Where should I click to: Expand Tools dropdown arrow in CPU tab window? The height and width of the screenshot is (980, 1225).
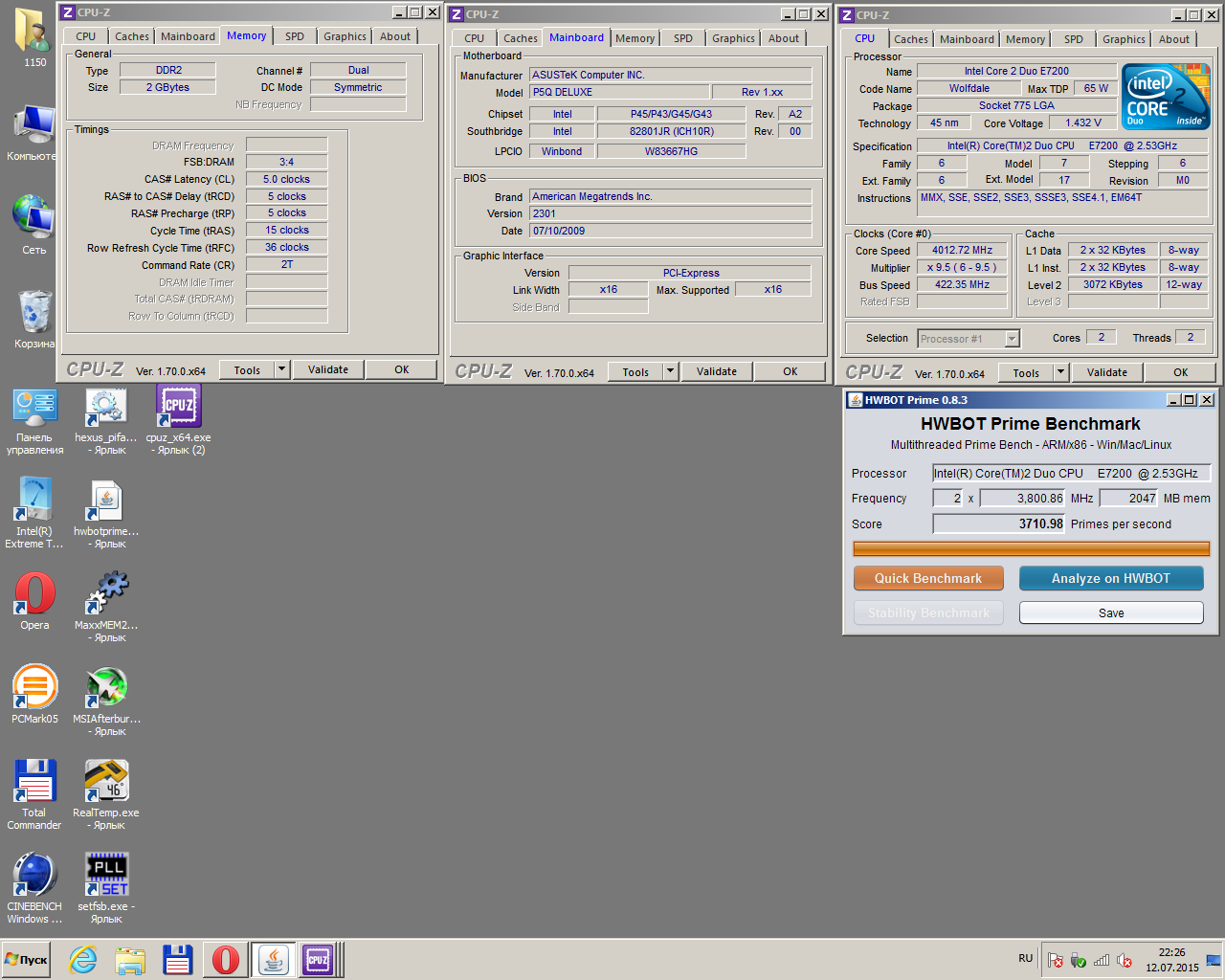1060,372
